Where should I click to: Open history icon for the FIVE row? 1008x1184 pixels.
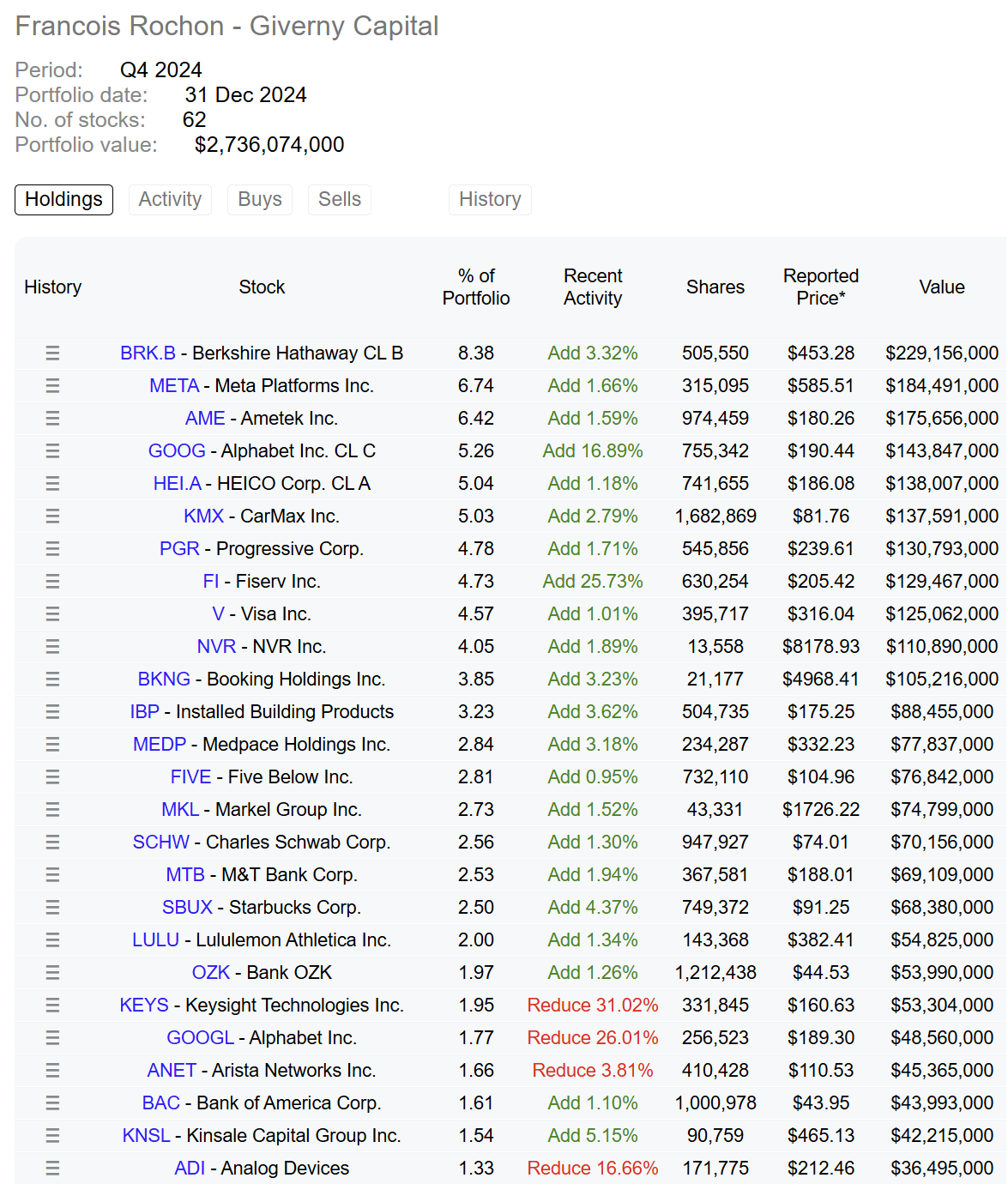52,776
